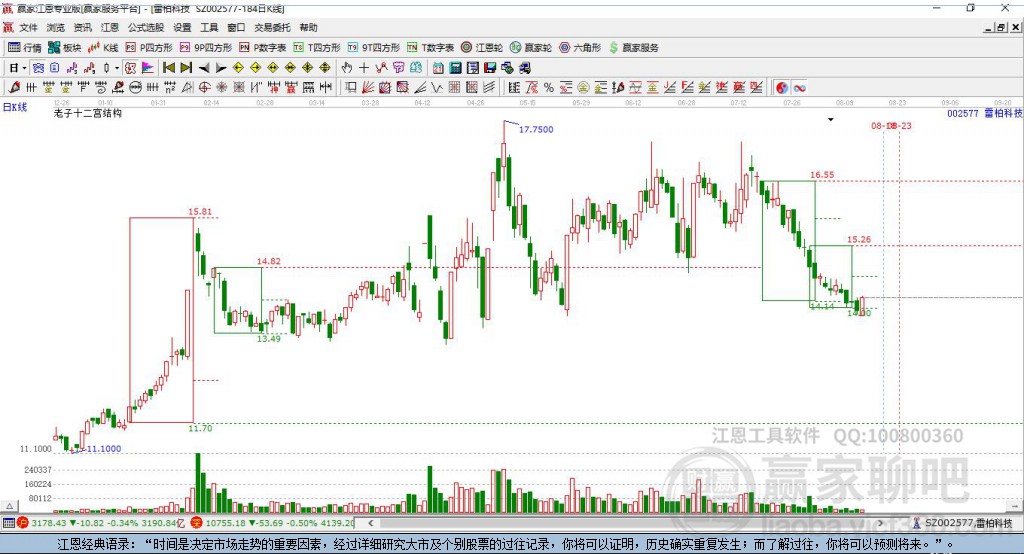Open the 9P四方形 tool
This screenshot has width=1024, height=554.
(x=206, y=48)
